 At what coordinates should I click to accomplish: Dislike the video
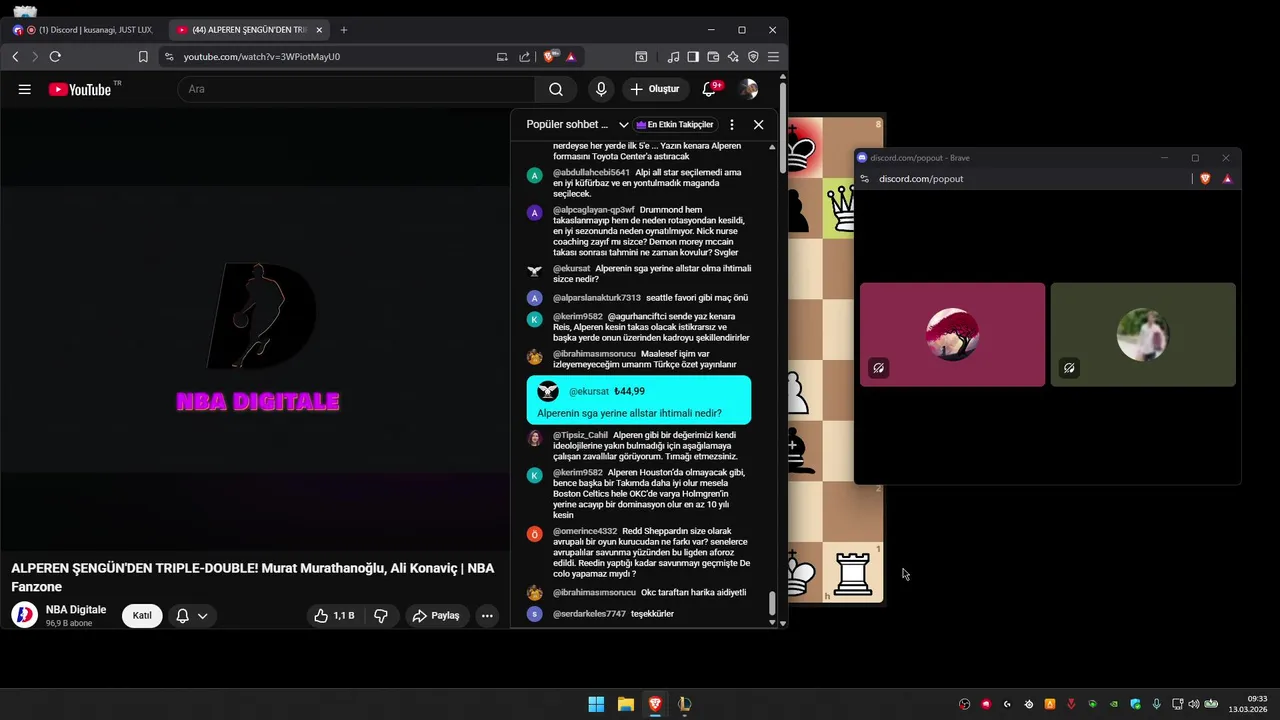point(381,616)
